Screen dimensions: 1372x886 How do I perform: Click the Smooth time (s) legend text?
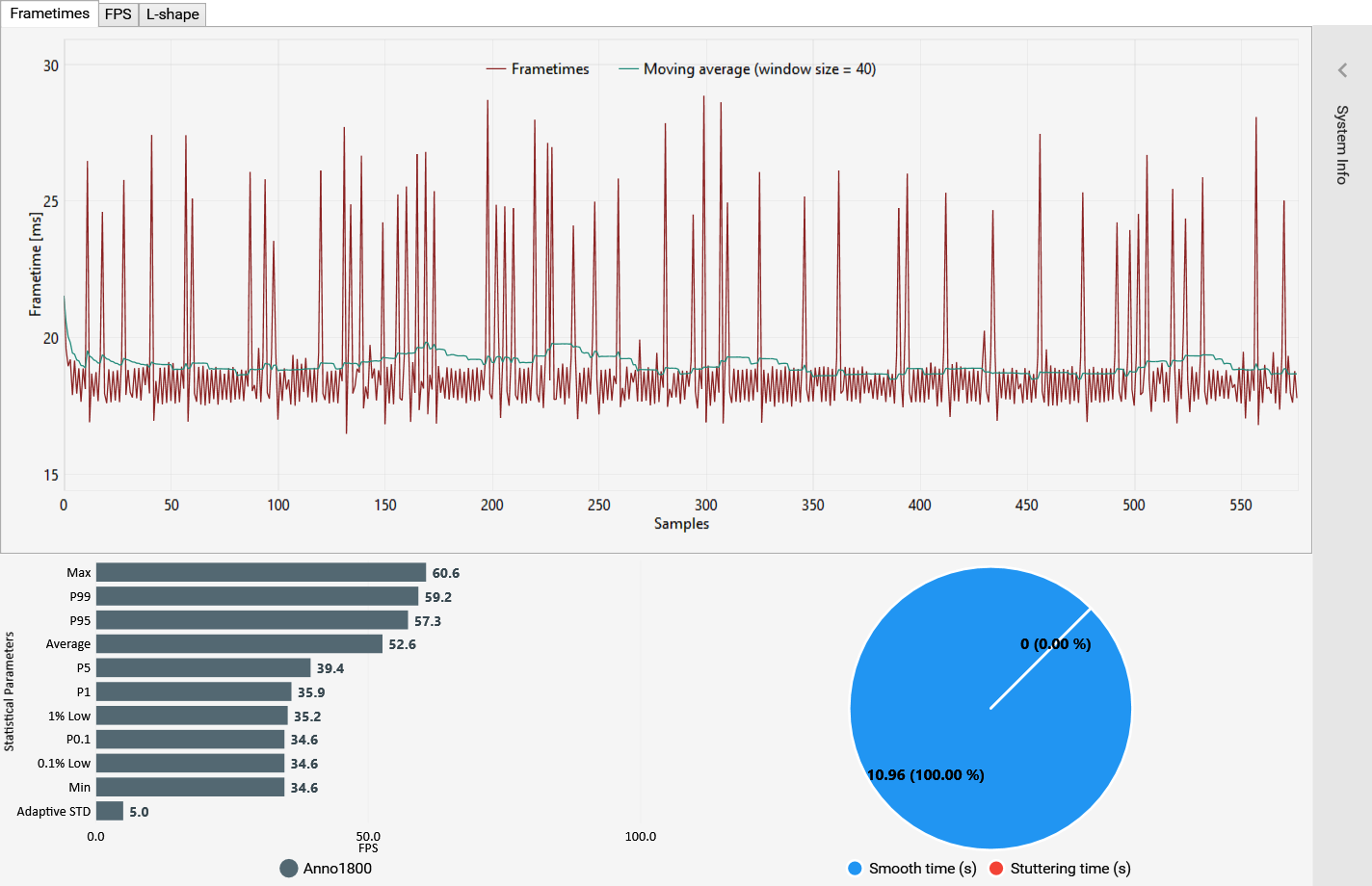pos(923,869)
